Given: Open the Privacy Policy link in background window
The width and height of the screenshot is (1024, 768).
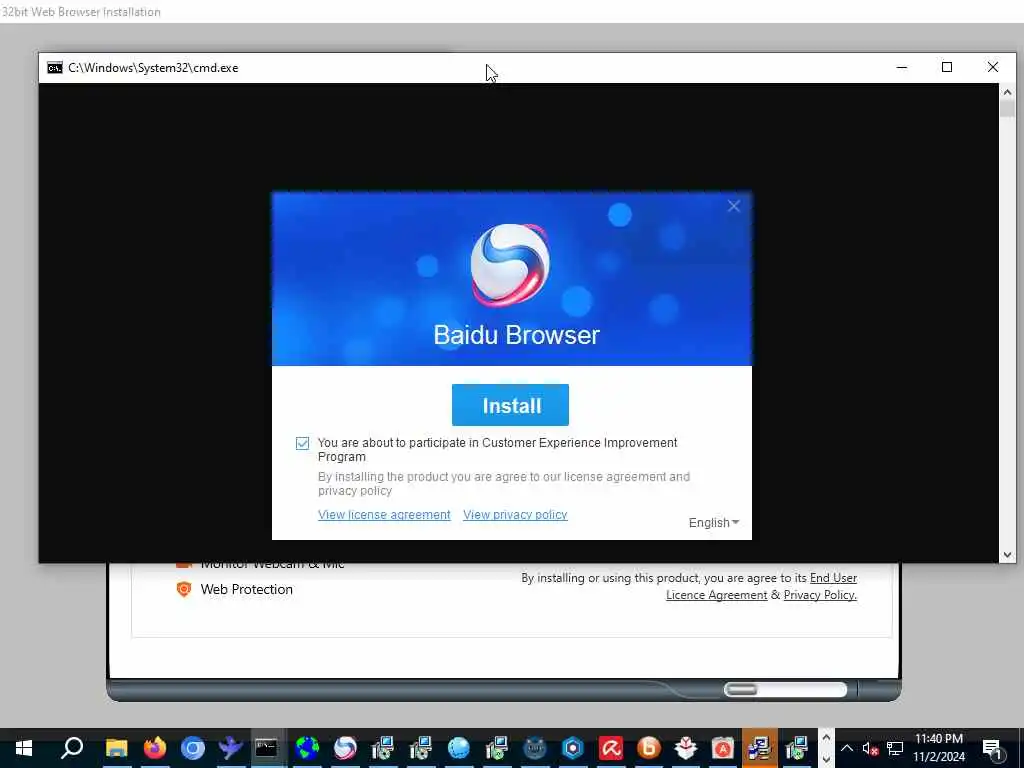Looking at the screenshot, I should [820, 595].
